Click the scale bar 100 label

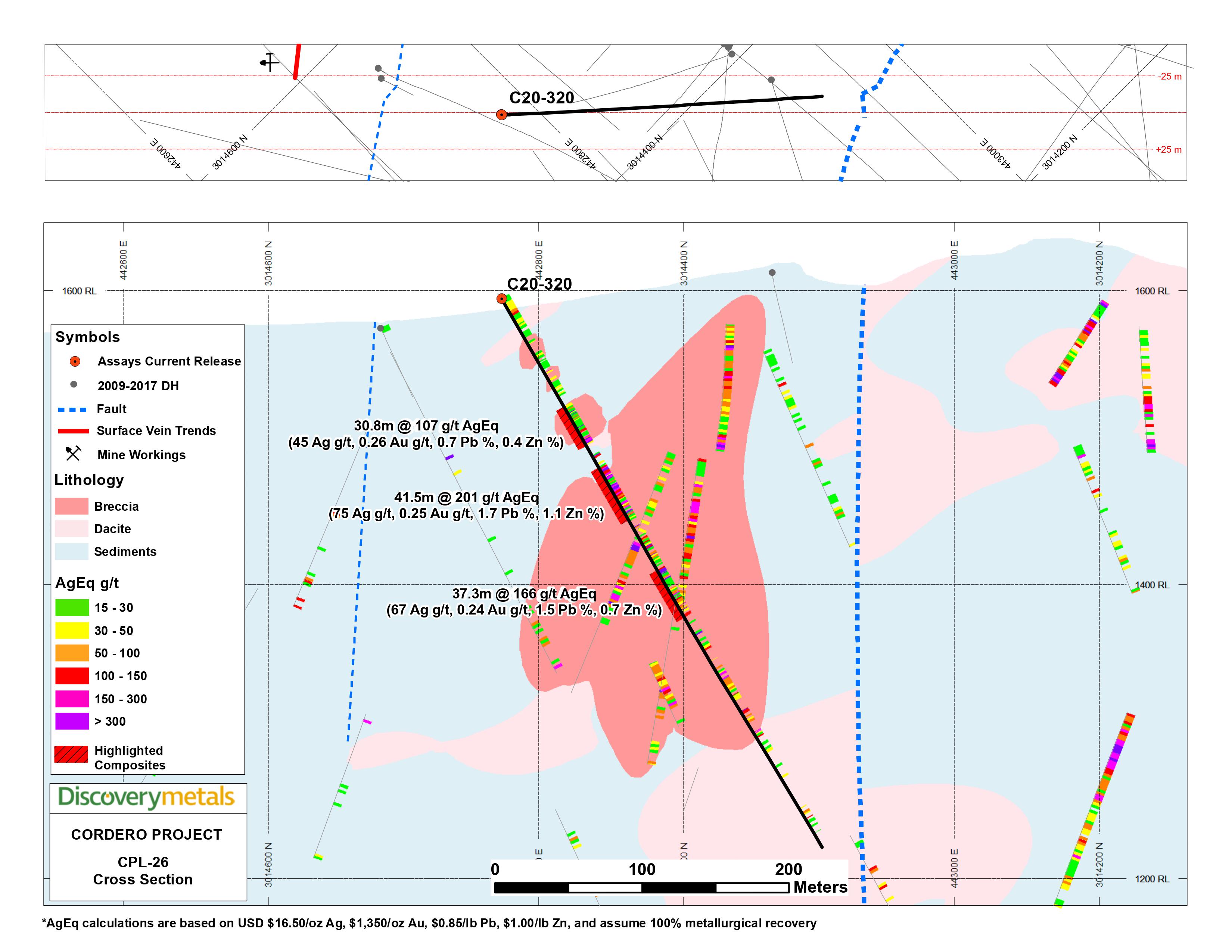click(x=642, y=869)
